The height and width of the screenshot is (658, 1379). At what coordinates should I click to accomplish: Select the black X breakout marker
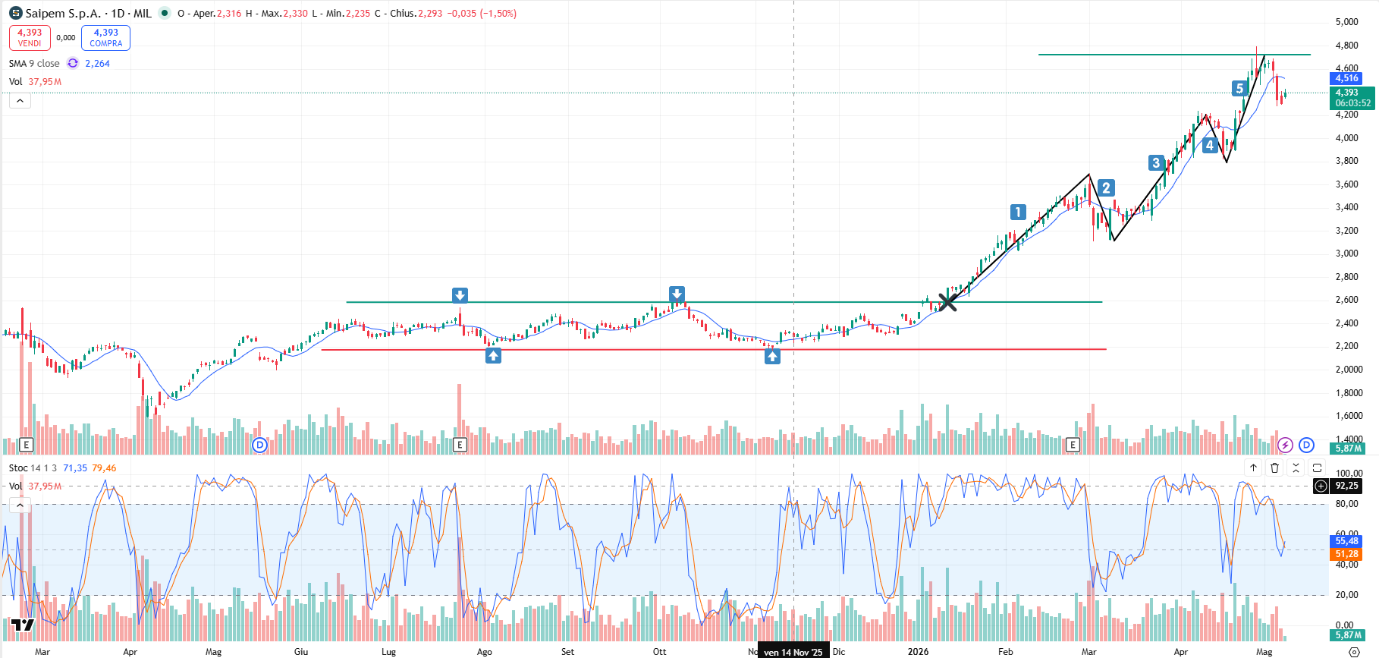[x=948, y=301]
